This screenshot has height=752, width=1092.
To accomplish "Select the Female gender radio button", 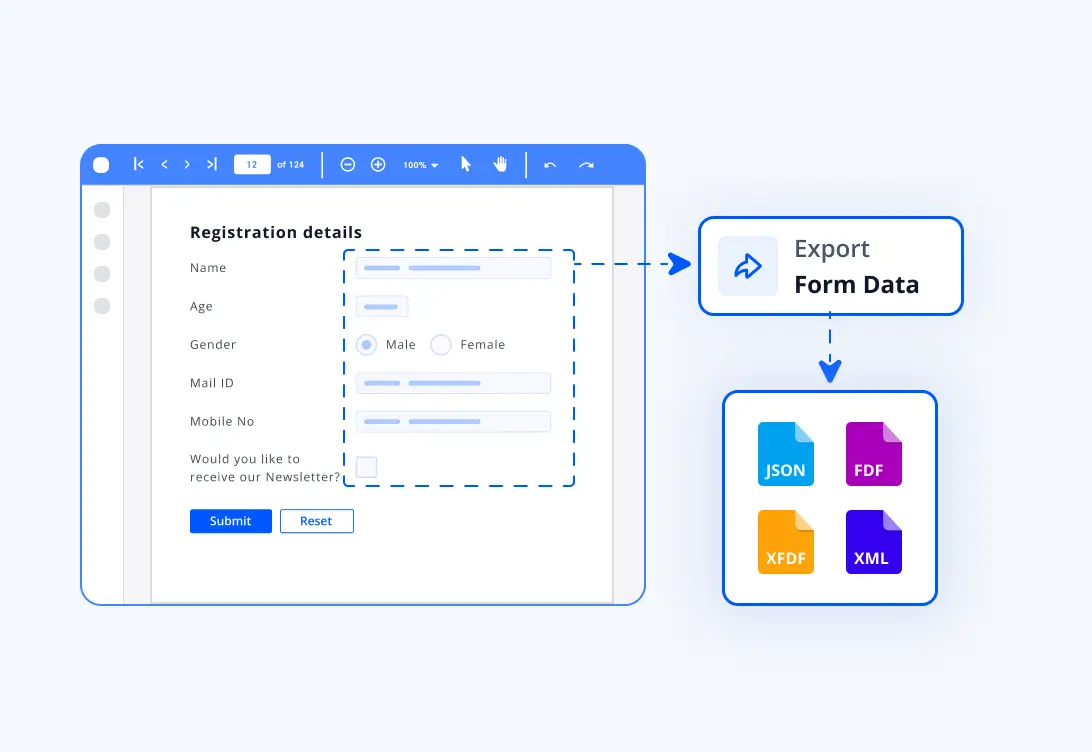I will 441,344.
